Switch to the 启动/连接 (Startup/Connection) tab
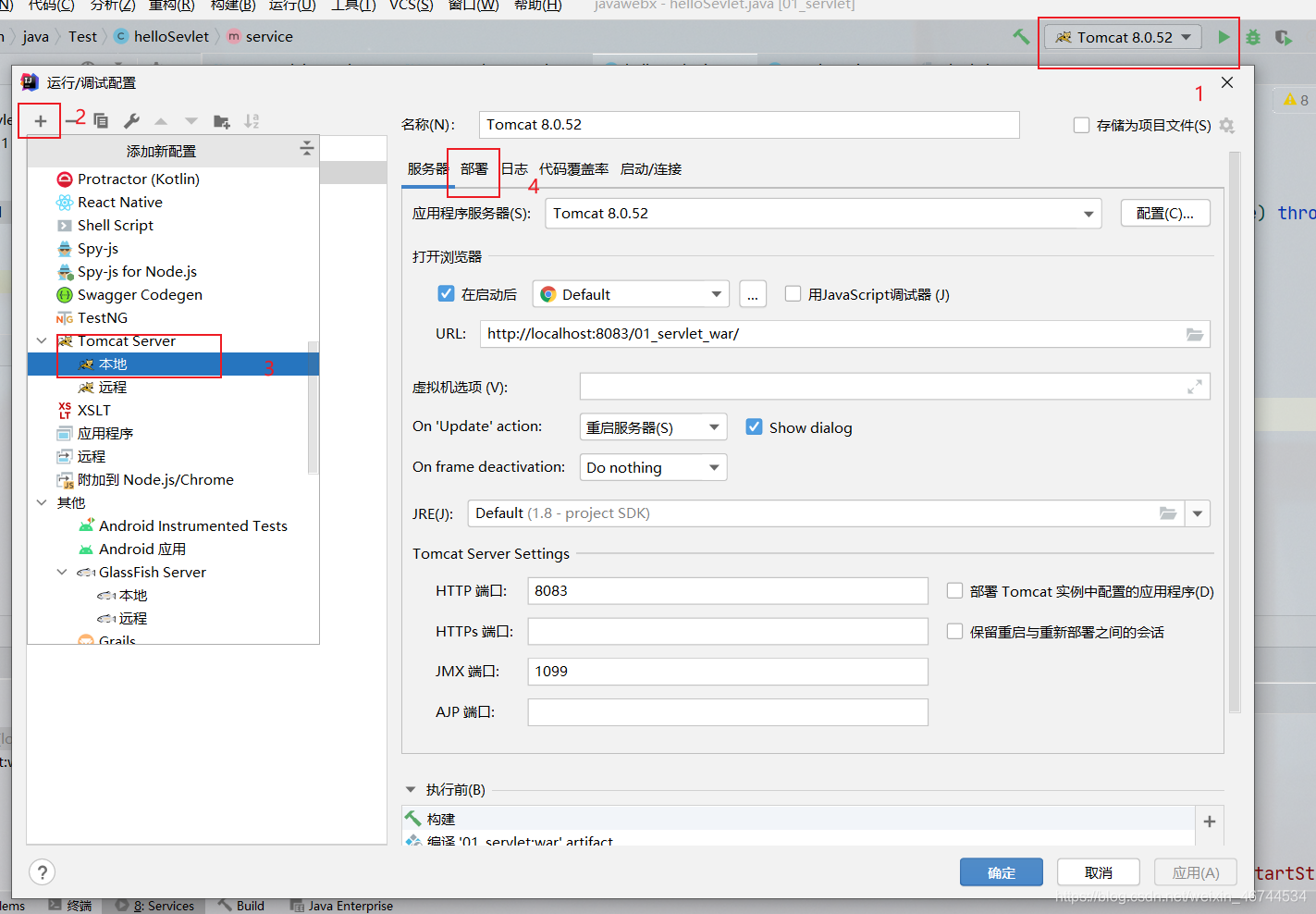This screenshot has height=914, width=1316. tap(651, 168)
